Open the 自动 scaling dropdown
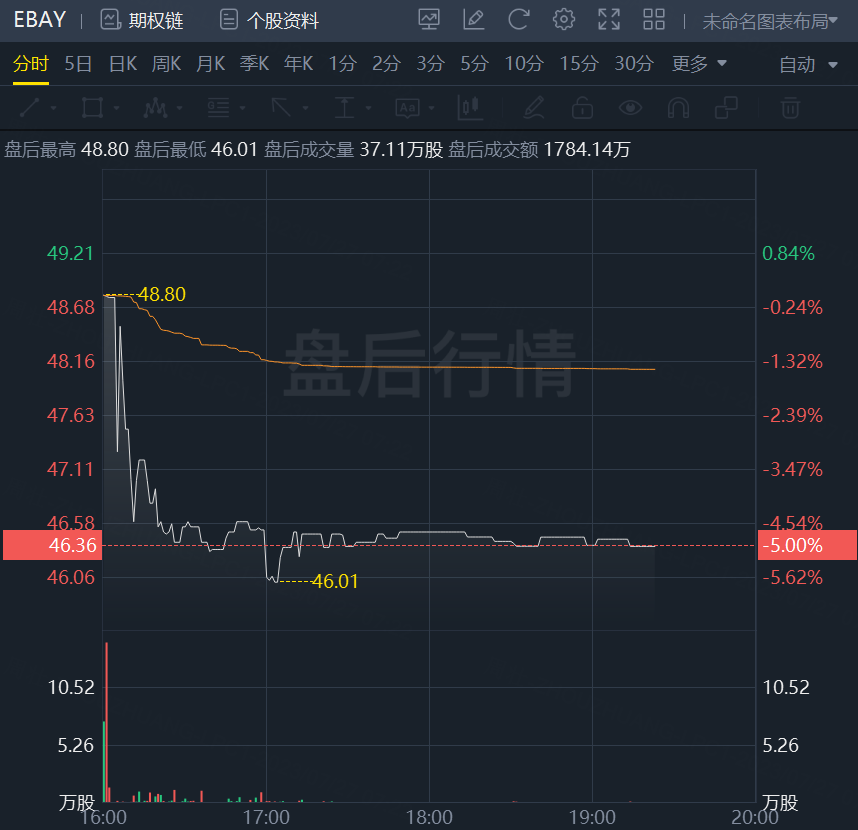858x830 pixels. [808, 65]
